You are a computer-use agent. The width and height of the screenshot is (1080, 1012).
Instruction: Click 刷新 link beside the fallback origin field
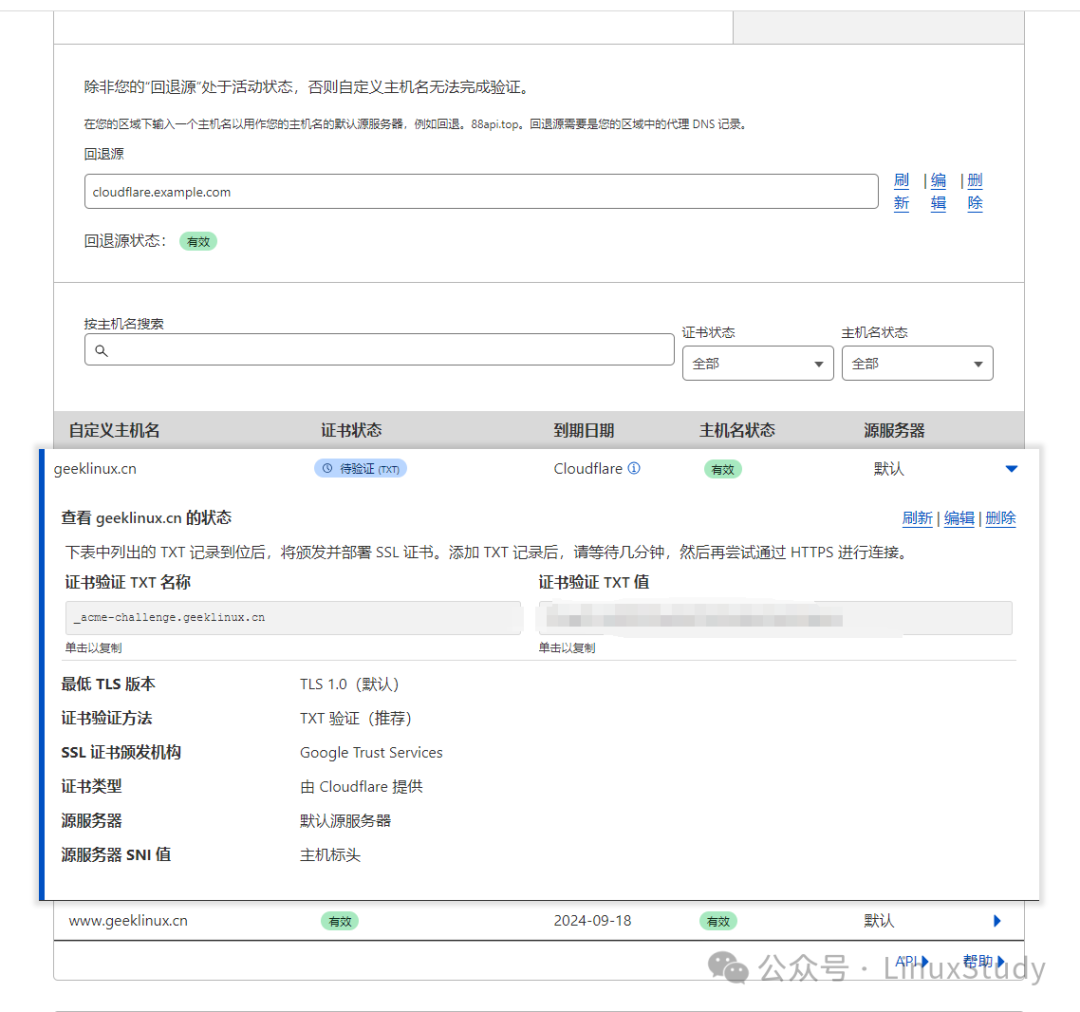coord(901,192)
